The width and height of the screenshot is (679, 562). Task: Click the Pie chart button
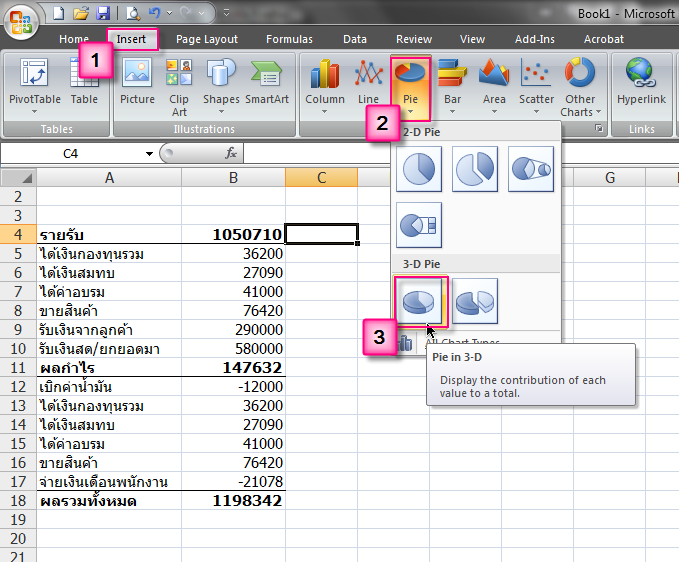pyautogui.click(x=410, y=88)
